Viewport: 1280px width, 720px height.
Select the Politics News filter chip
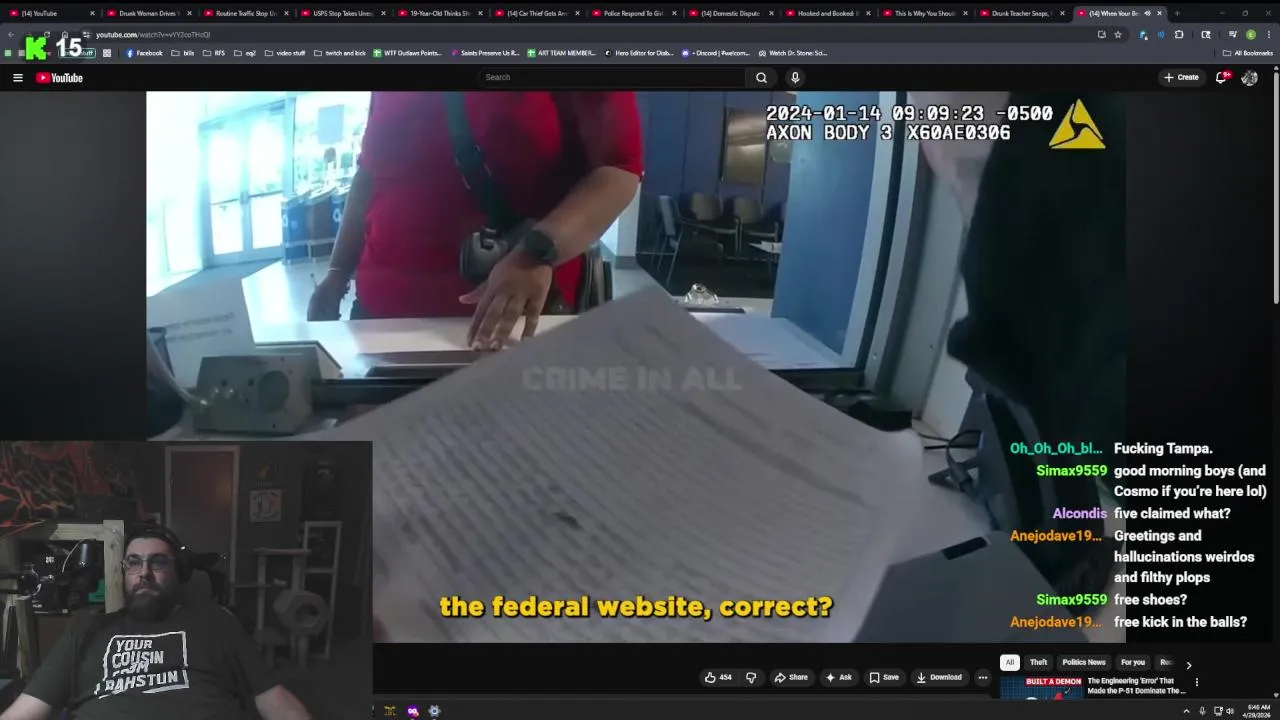click(x=1084, y=662)
